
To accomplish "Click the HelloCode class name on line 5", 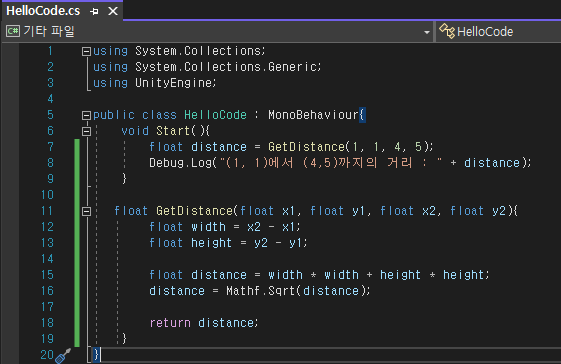I will pyautogui.click(x=215, y=115).
